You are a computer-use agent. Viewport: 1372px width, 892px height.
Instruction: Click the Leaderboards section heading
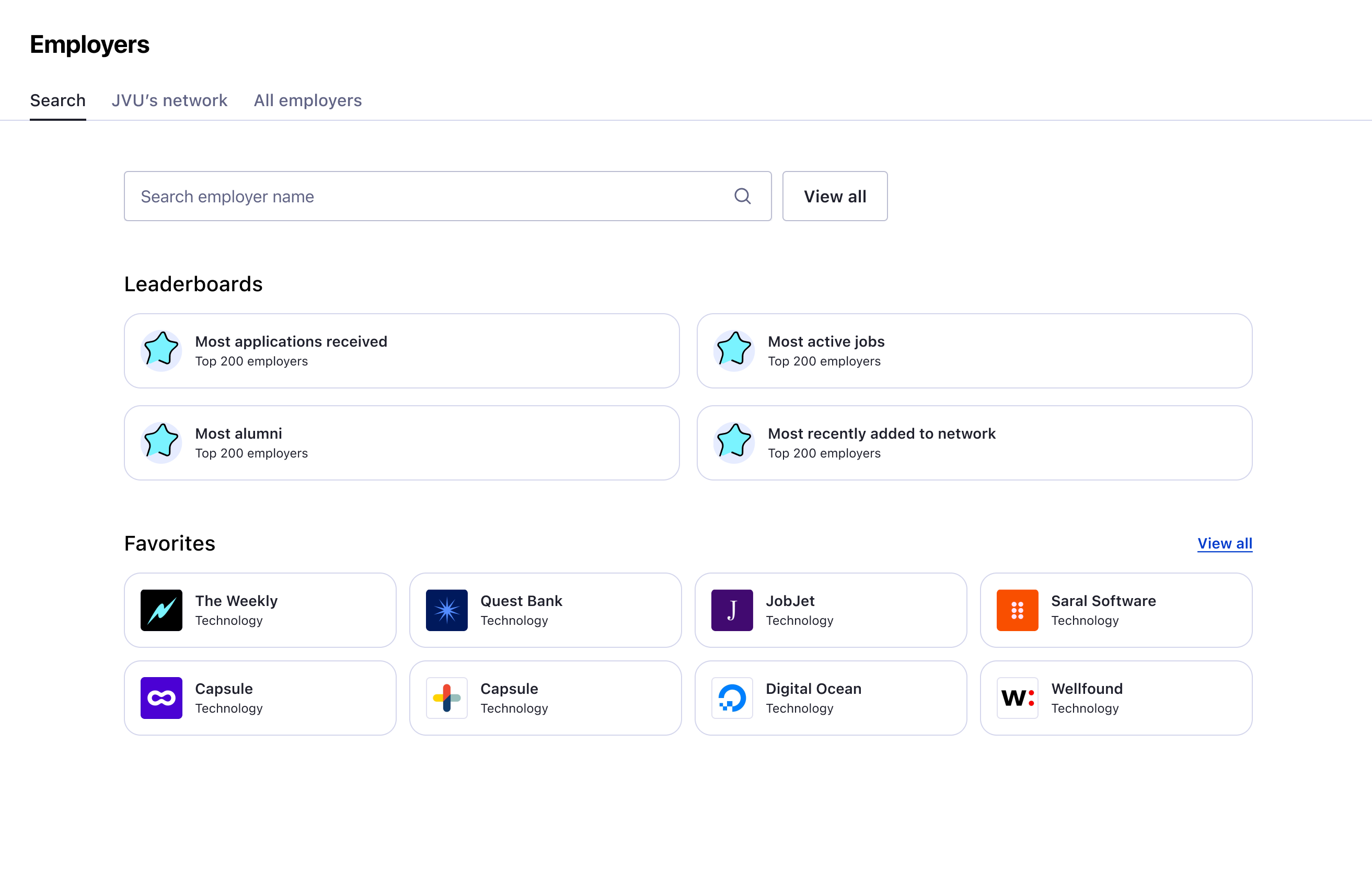click(x=193, y=284)
